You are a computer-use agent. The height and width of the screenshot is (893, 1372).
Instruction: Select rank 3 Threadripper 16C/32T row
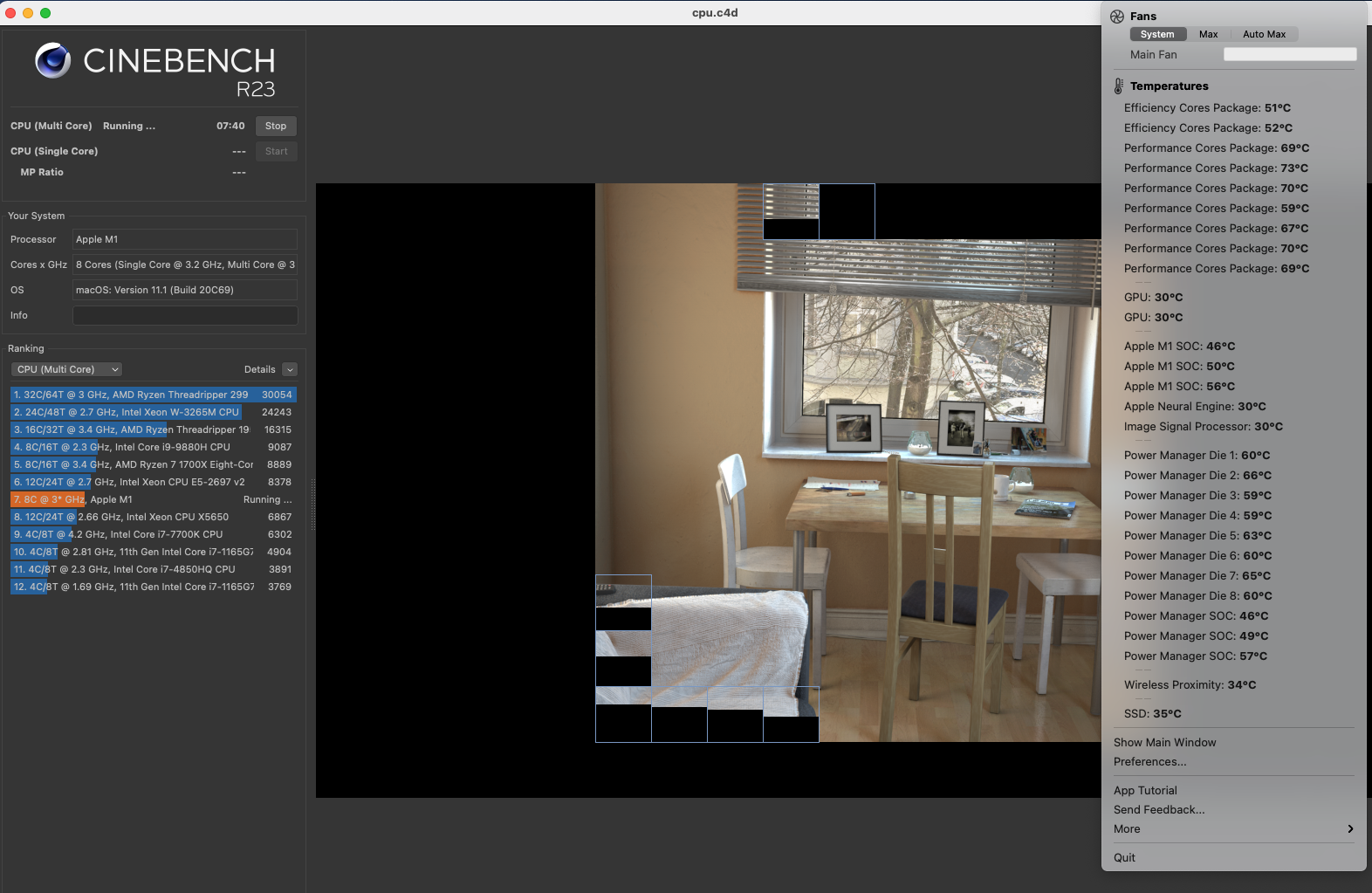154,429
